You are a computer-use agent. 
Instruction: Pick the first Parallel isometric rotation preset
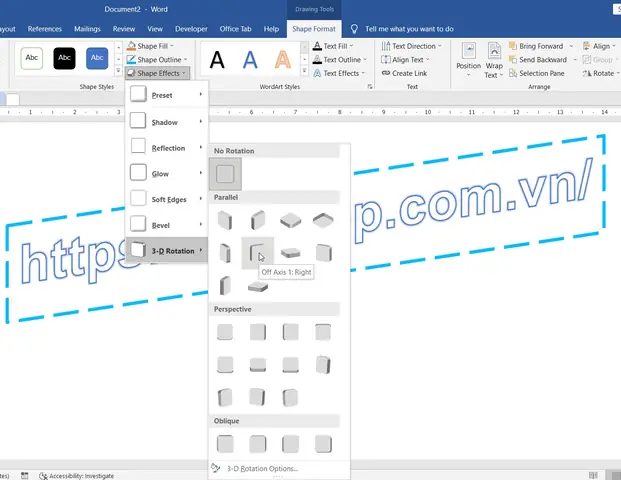(225, 219)
